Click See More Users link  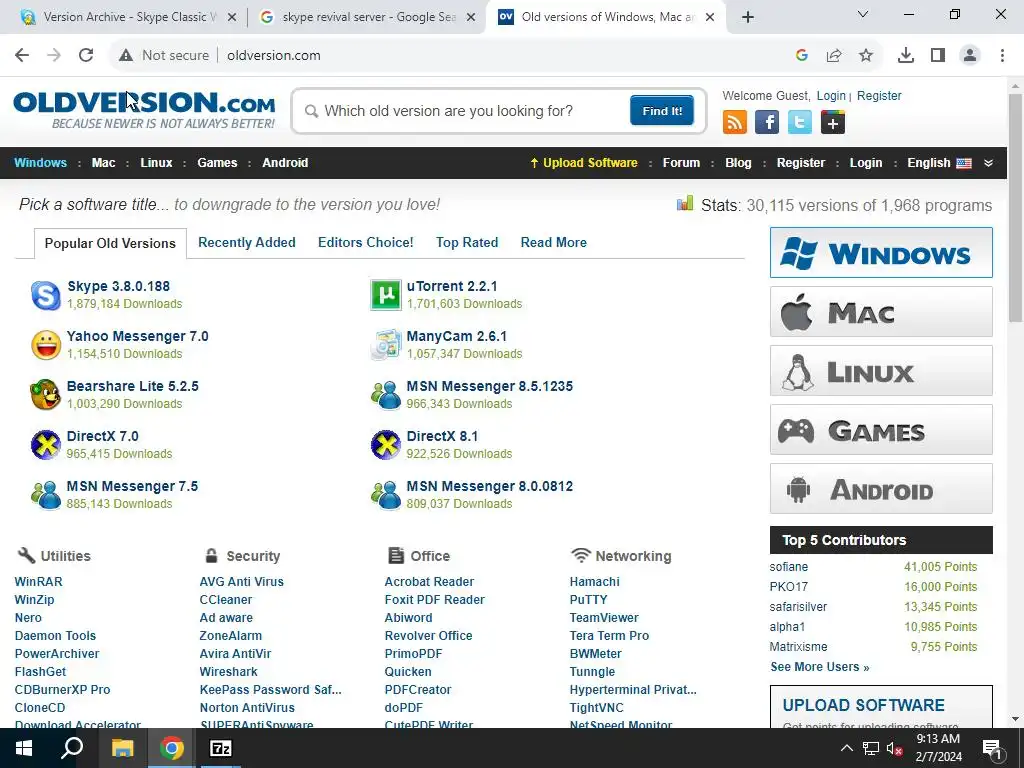[820, 667]
